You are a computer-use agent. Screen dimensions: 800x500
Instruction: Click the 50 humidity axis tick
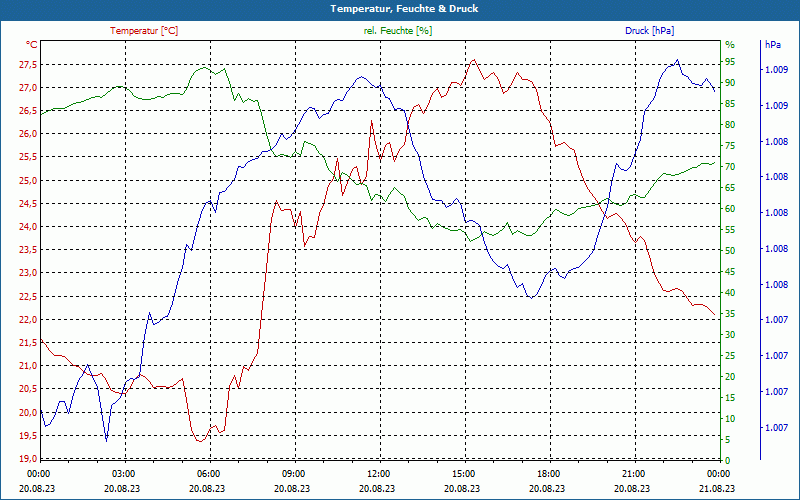pos(730,251)
